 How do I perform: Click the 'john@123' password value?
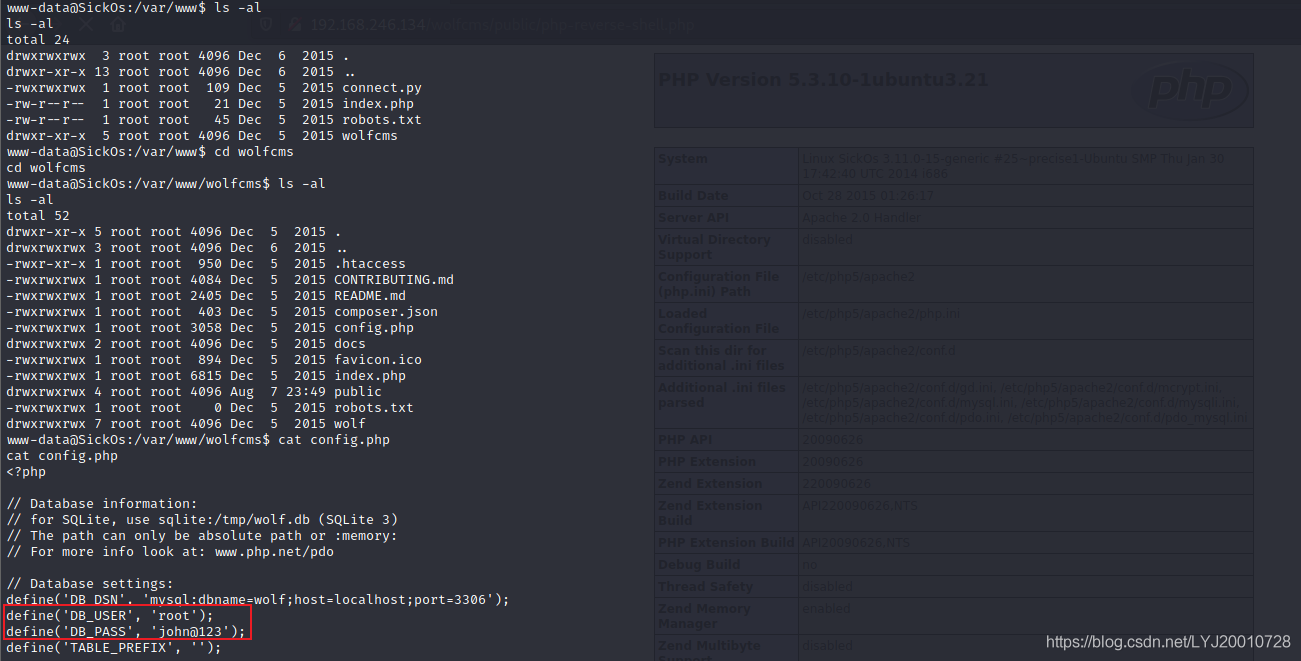click(194, 632)
